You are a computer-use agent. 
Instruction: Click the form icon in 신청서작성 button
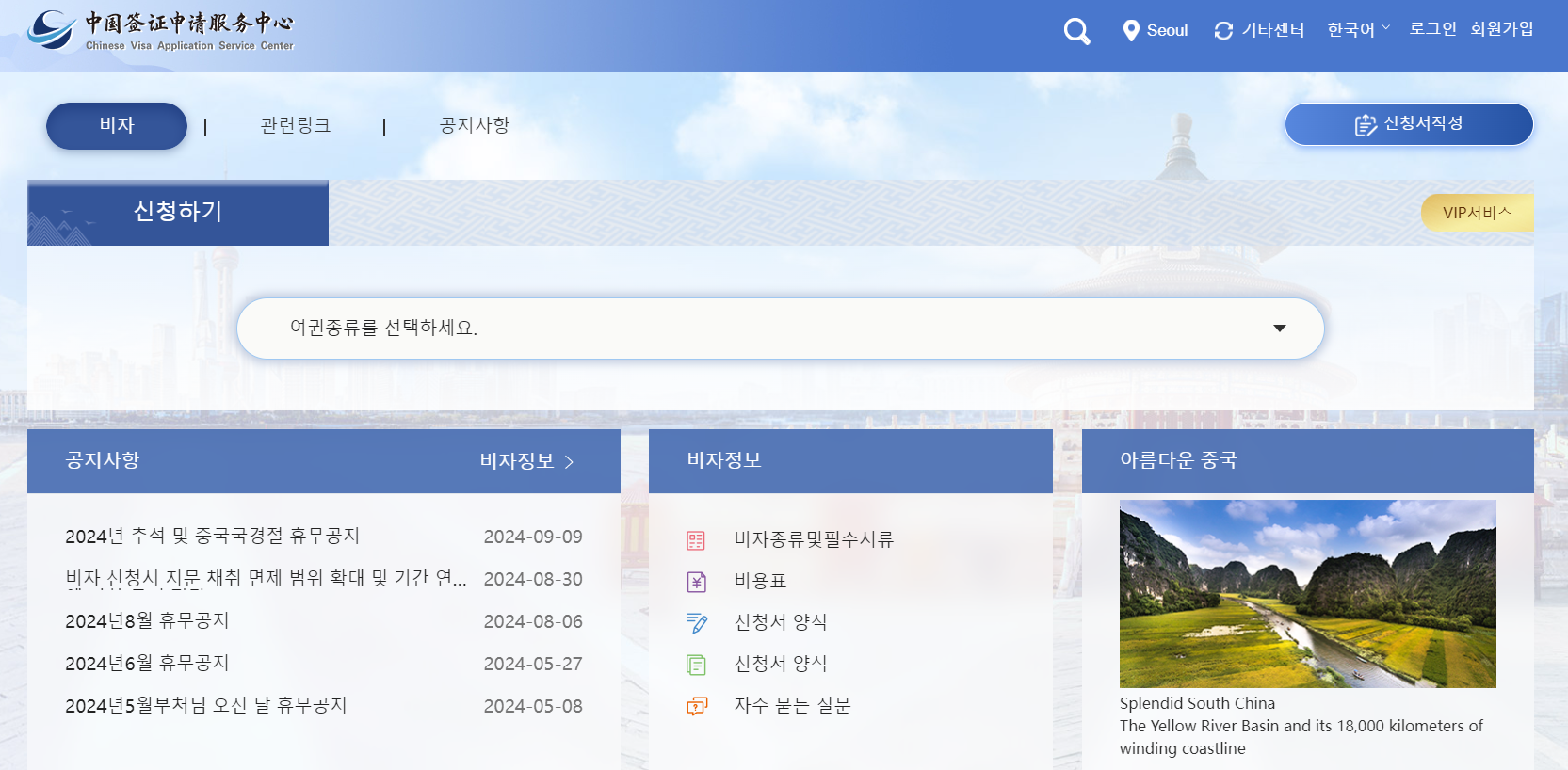1366,125
